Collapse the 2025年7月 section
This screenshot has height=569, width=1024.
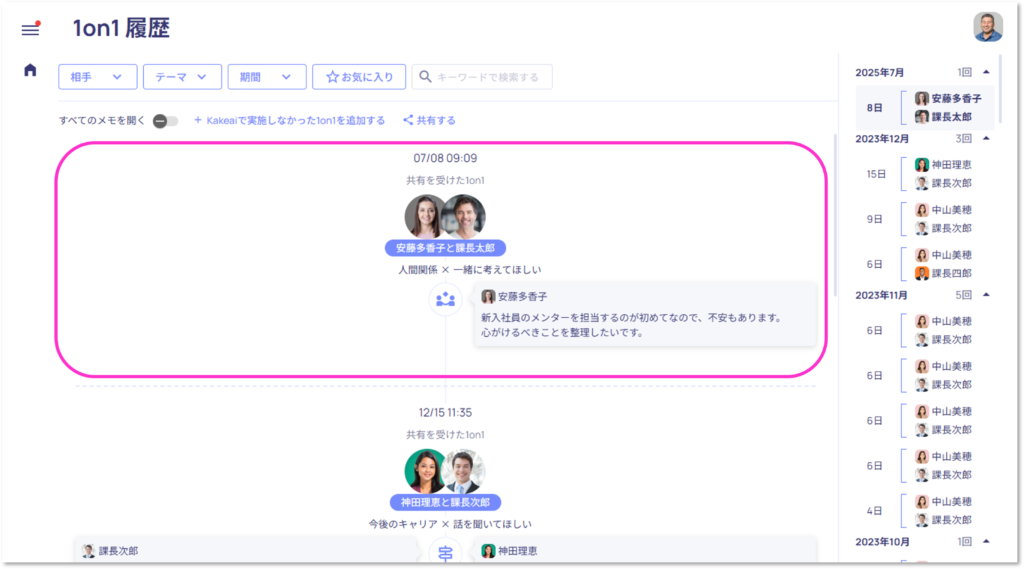tap(986, 72)
